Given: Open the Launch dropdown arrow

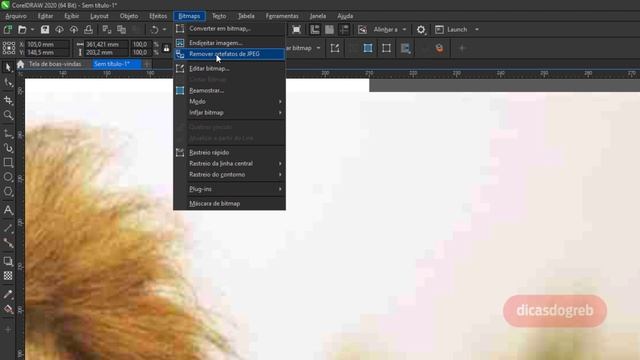Looking at the screenshot, I should coord(477,29).
